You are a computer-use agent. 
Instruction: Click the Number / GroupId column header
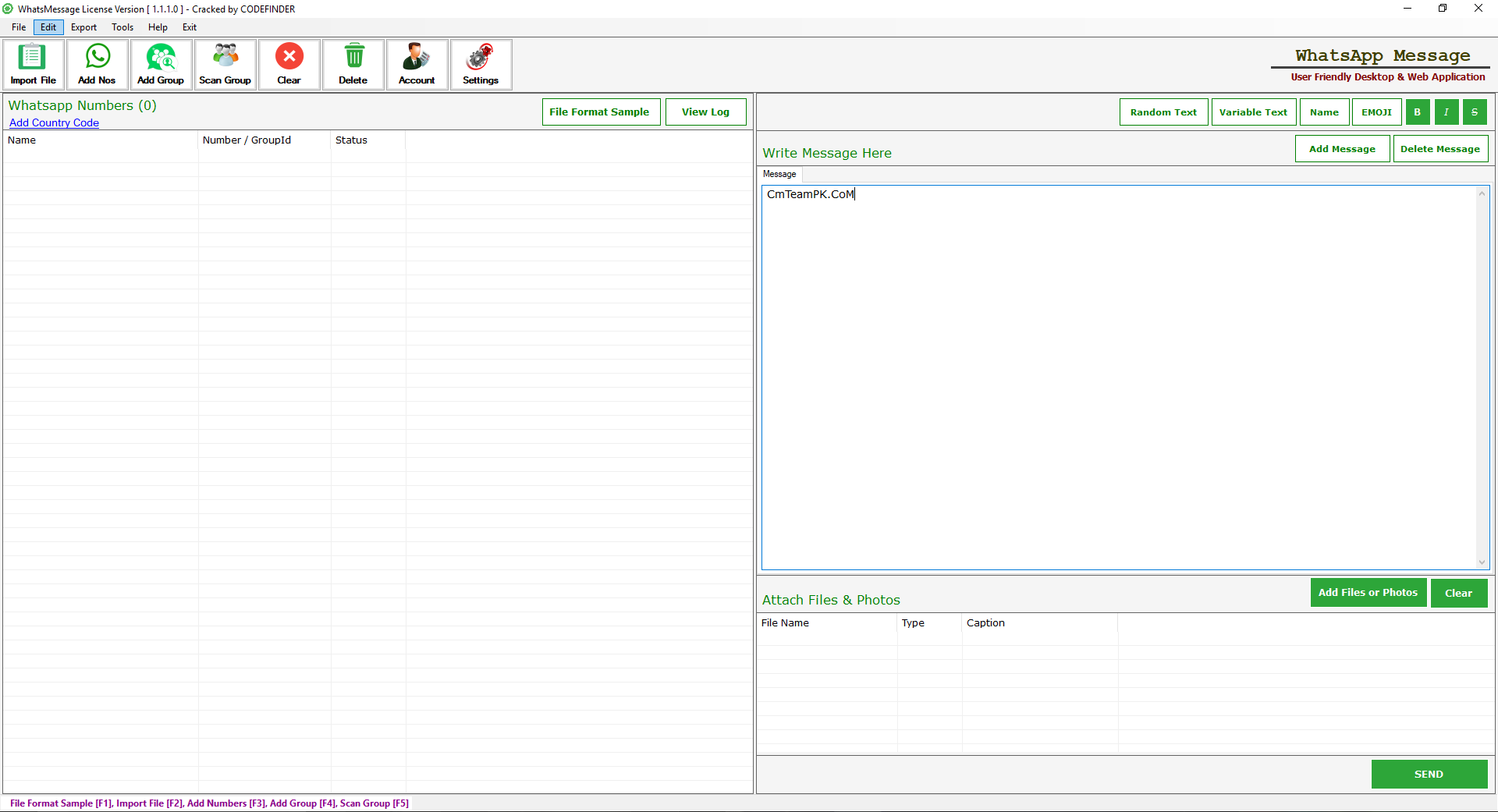coord(264,140)
